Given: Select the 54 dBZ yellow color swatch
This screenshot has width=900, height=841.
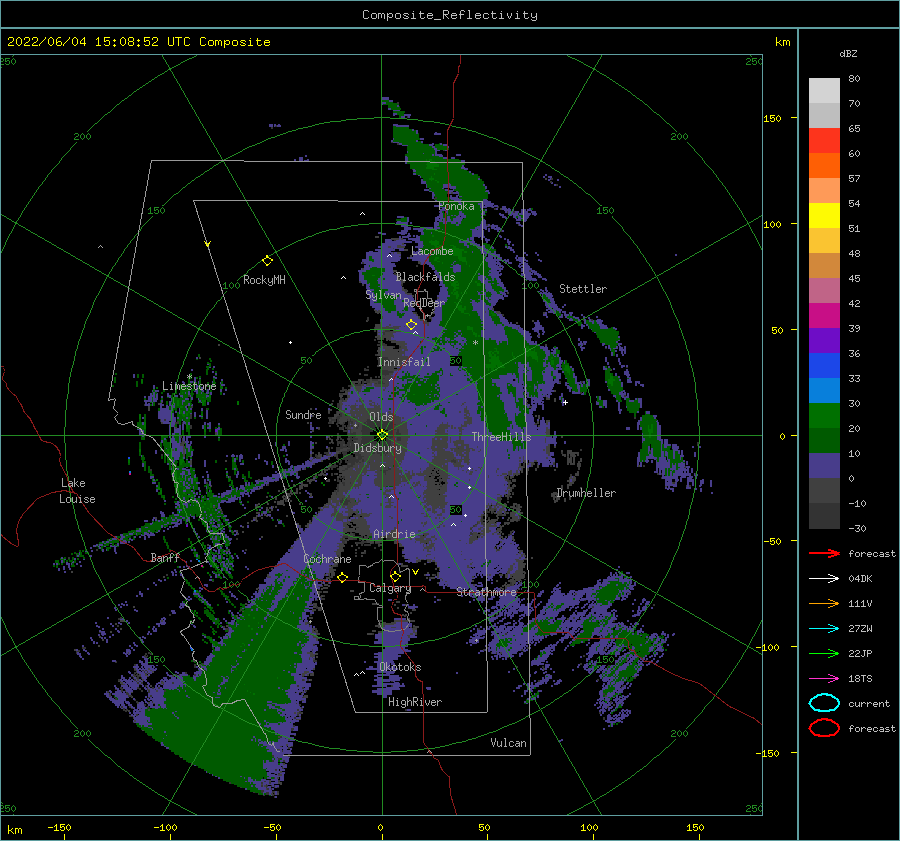Looking at the screenshot, I should [x=824, y=215].
